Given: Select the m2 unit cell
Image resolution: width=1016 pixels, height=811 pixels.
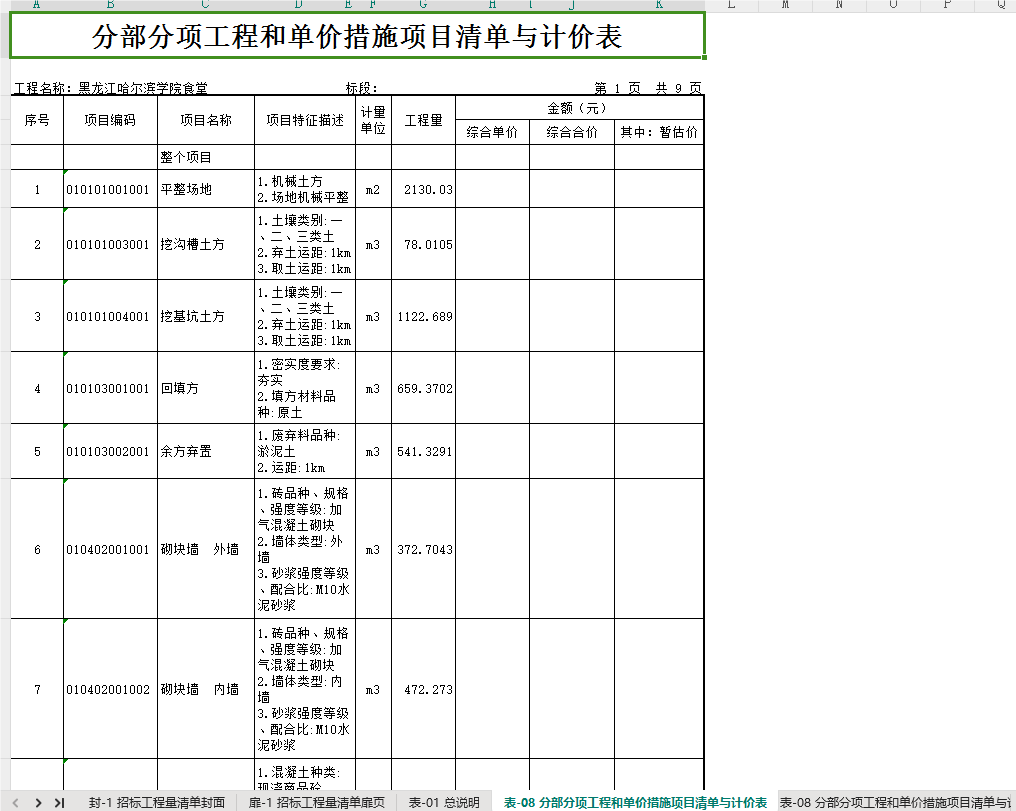Looking at the screenshot, I should click(x=373, y=189).
